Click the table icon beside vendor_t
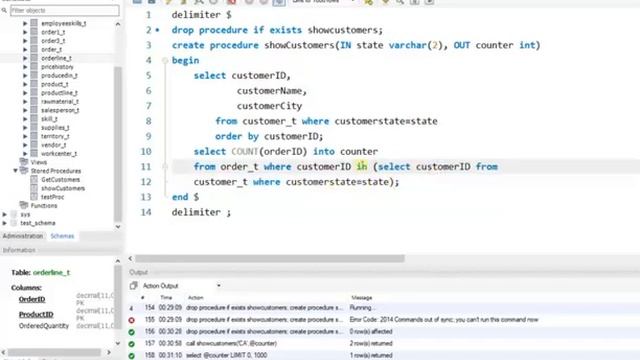640x360 pixels. [x=34, y=145]
